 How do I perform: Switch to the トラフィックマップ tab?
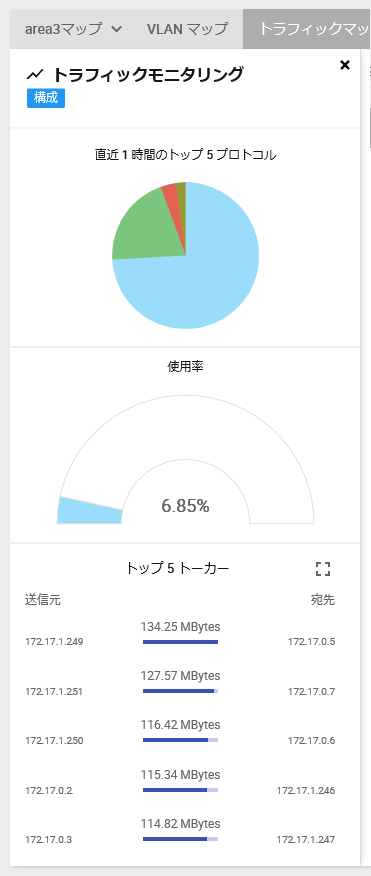pos(307,29)
